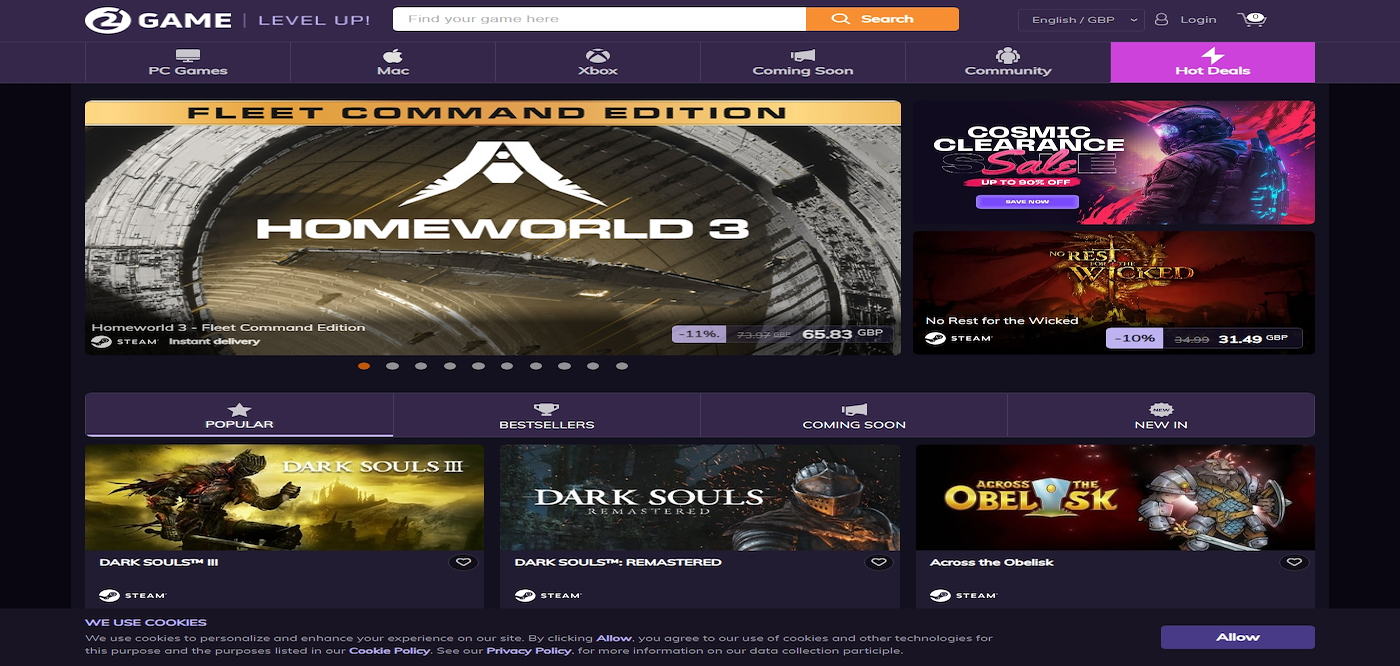Open the English / GBP language dropdown

click(x=1081, y=20)
